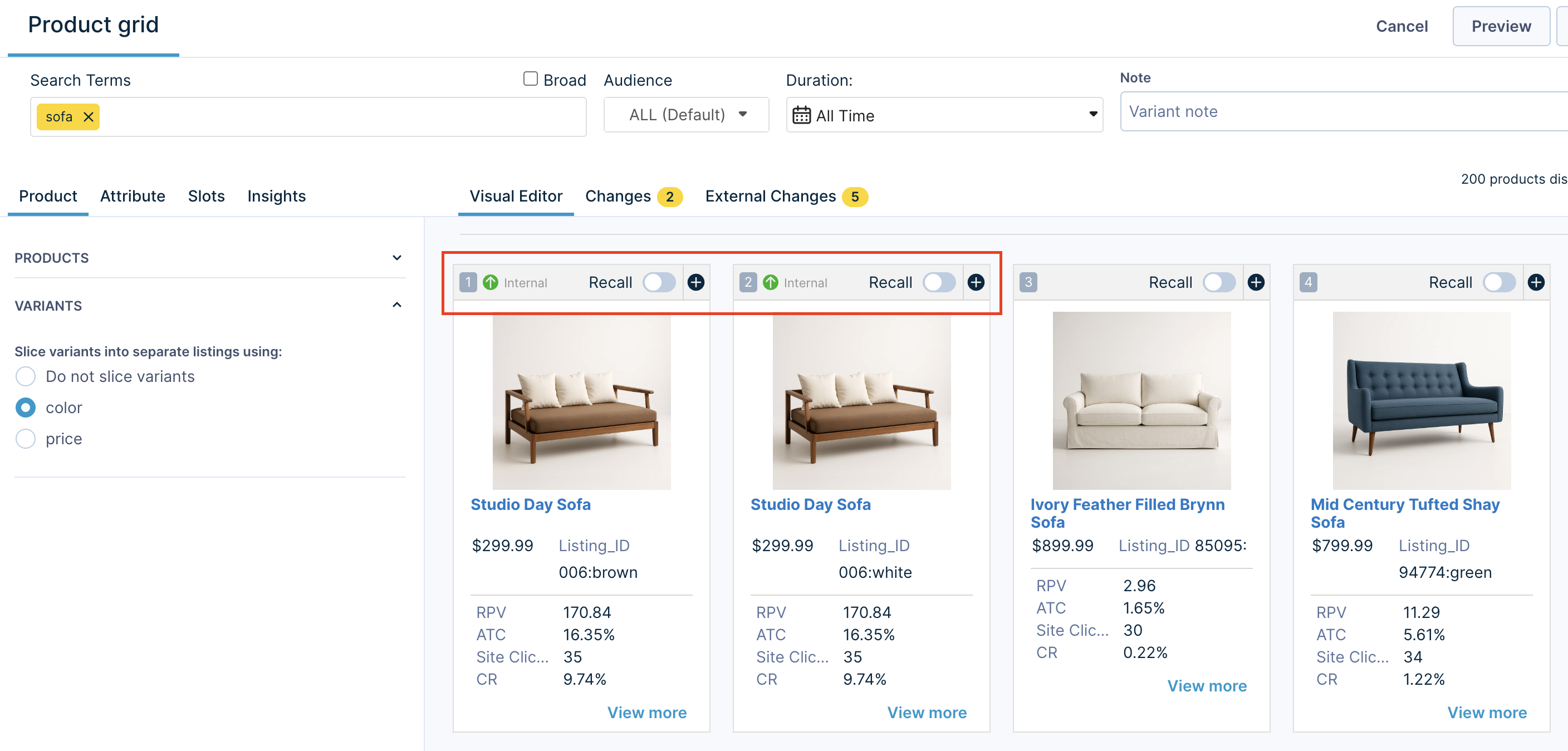Click the Preview button
Screen dimensions: 1568x751
(1501, 26)
